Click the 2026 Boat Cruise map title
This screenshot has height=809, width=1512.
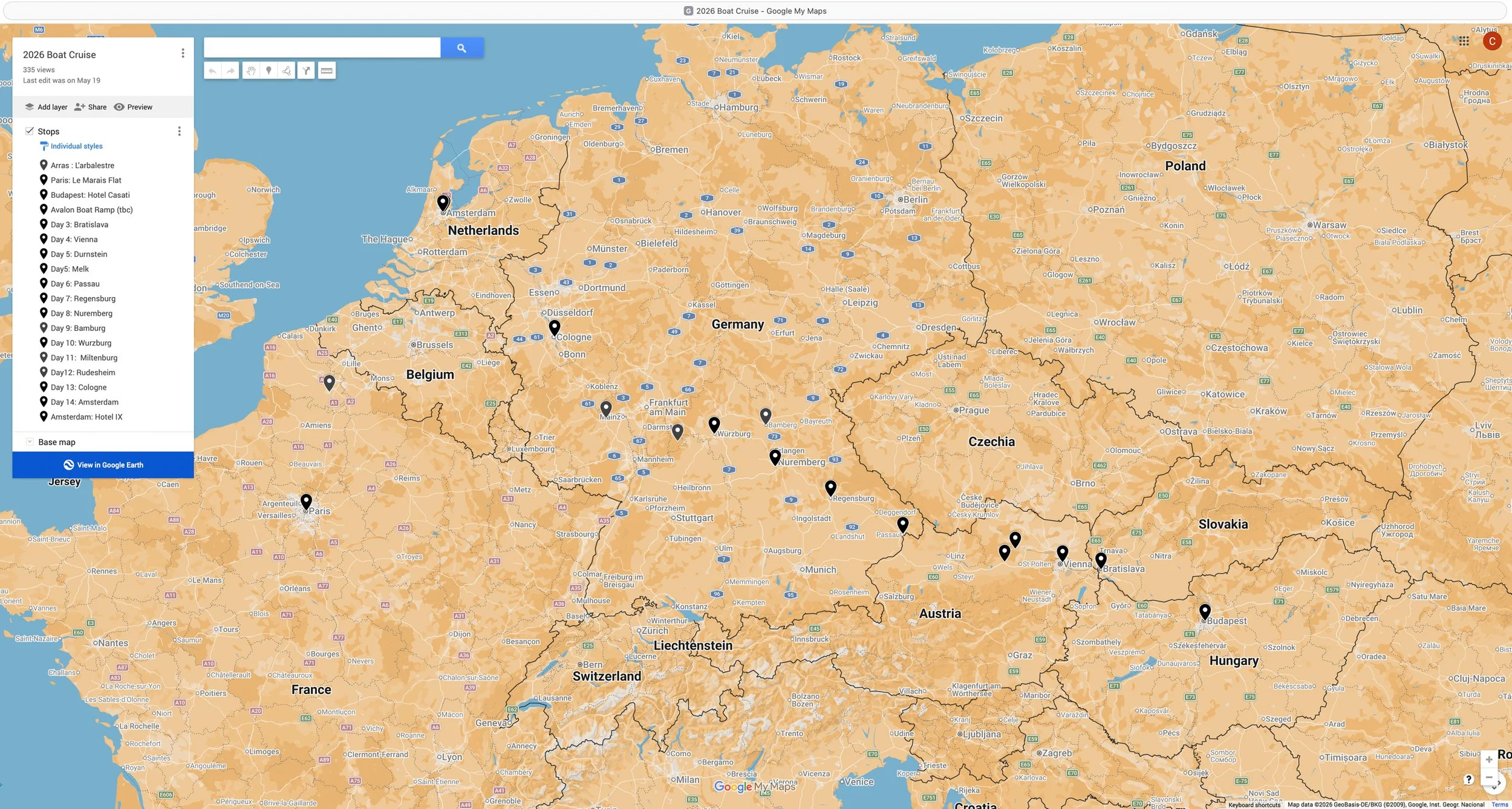point(59,54)
